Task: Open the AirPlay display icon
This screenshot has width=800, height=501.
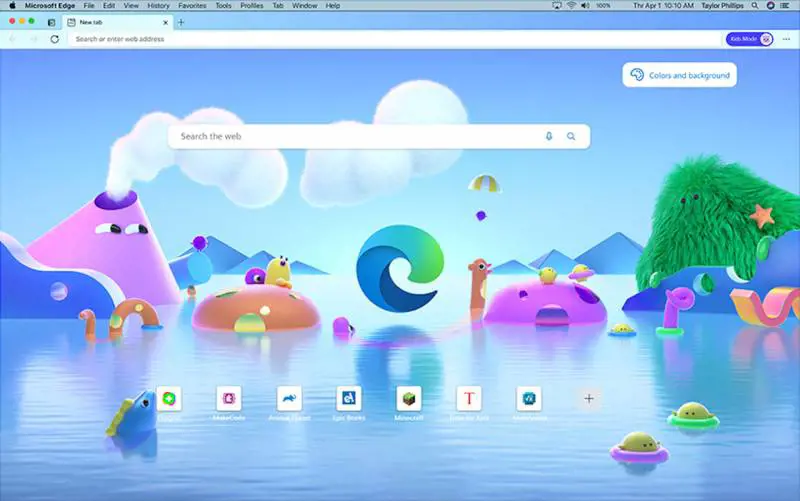Action: click(557, 6)
